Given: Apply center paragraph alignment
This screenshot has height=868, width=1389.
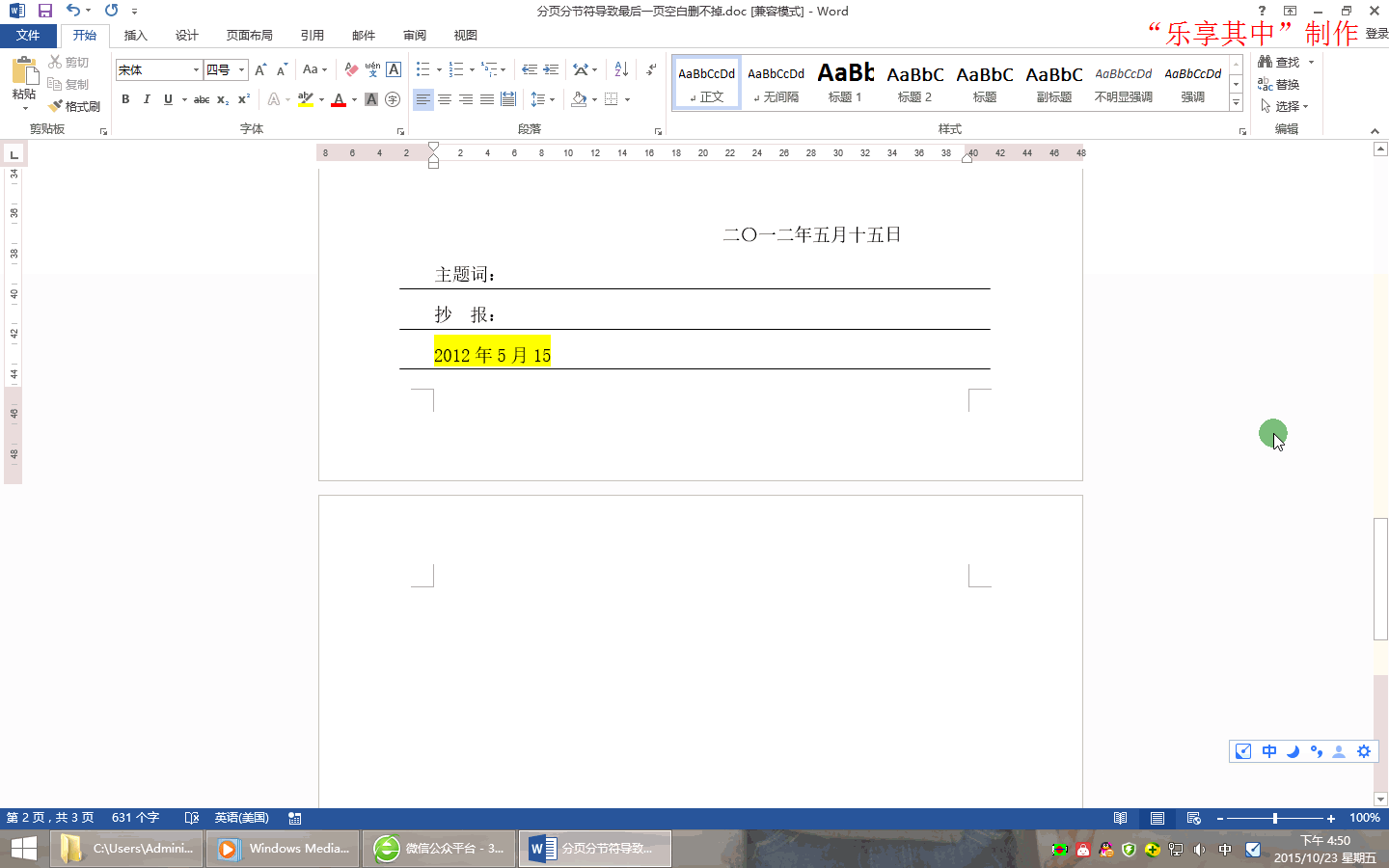Looking at the screenshot, I should pos(445,99).
